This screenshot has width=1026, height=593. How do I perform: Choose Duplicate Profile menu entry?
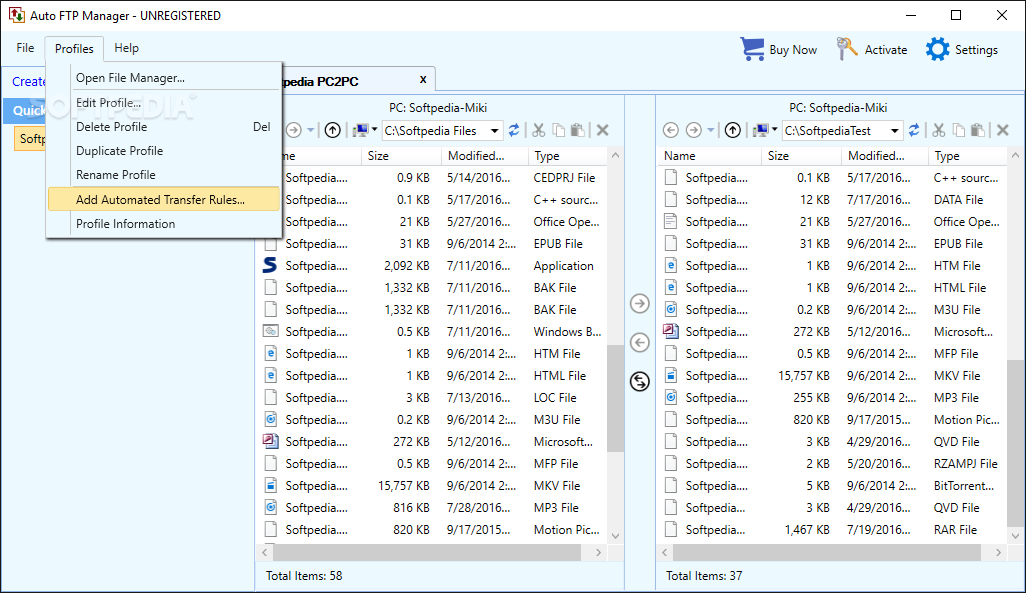[164, 151]
